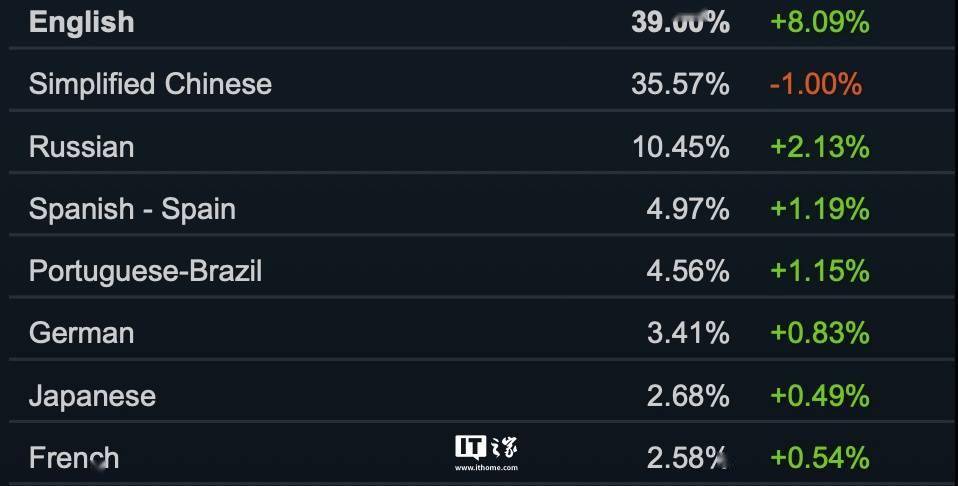This screenshot has width=958, height=486.
Task: Click the +0.49% Japanese change value
Action: pyautogui.click(x=819, y=396)
